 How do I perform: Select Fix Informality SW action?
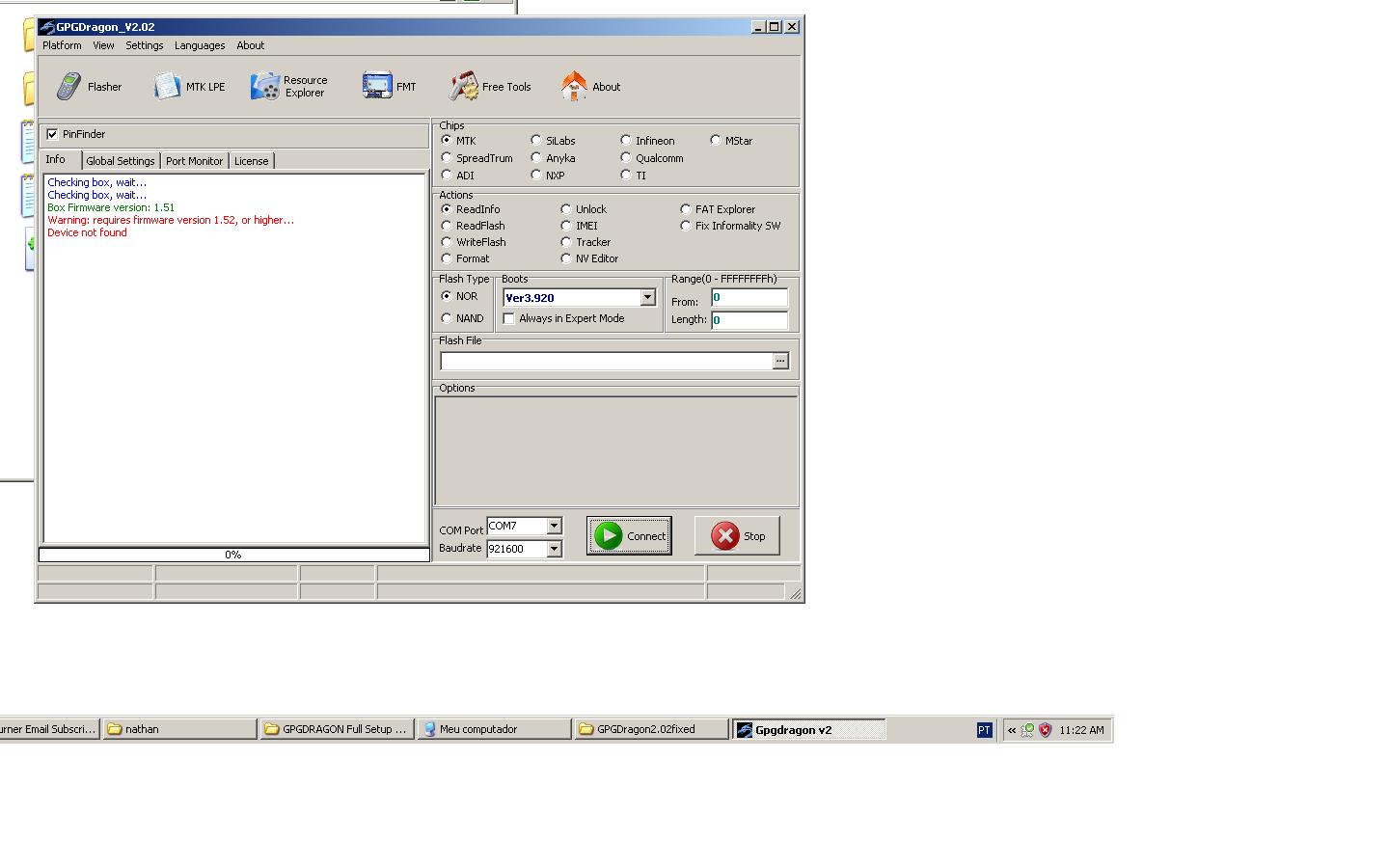coord(686,226)
